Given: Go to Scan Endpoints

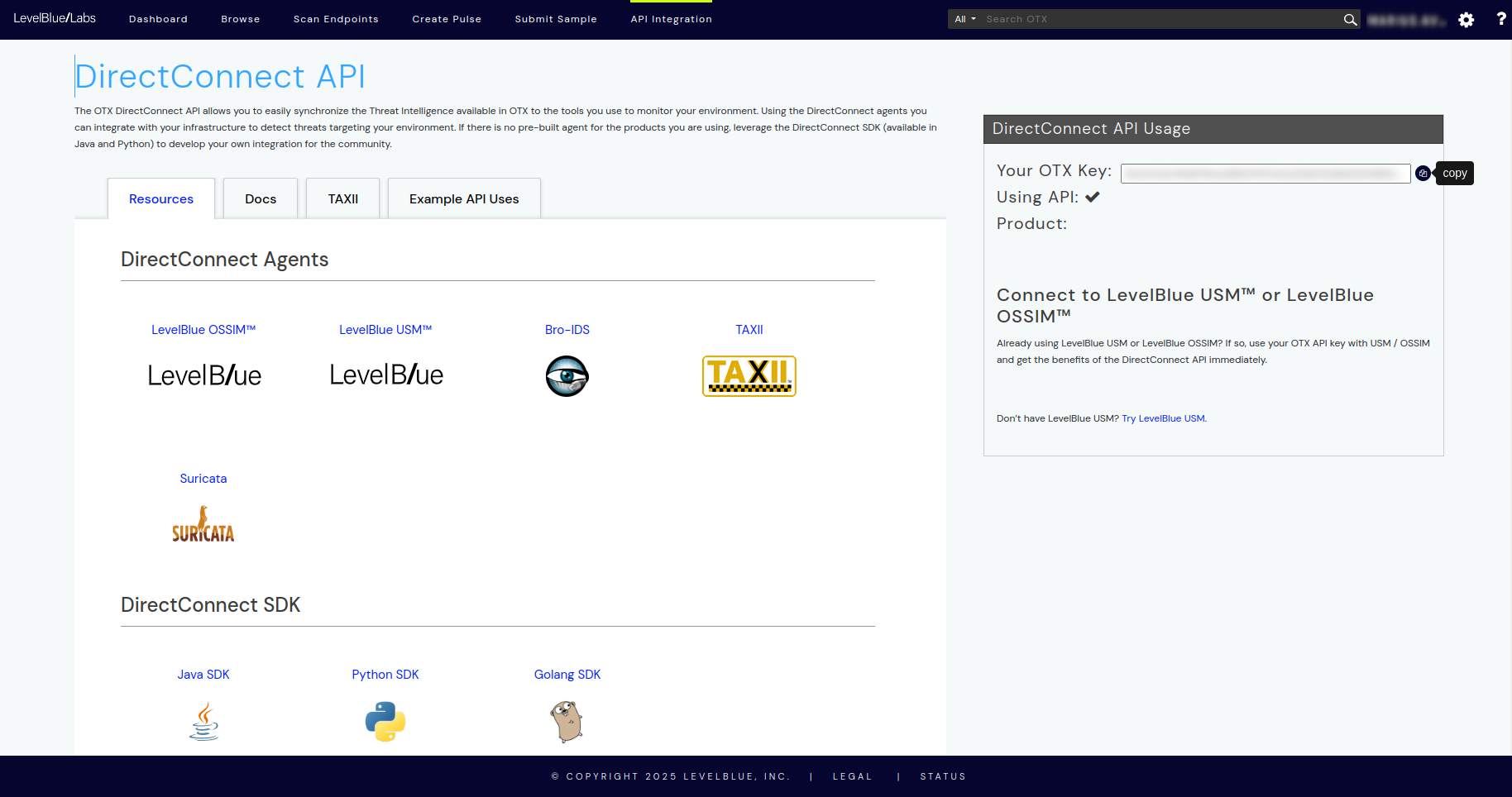Looking at the screenshot, I should click(x=336, y=19).
